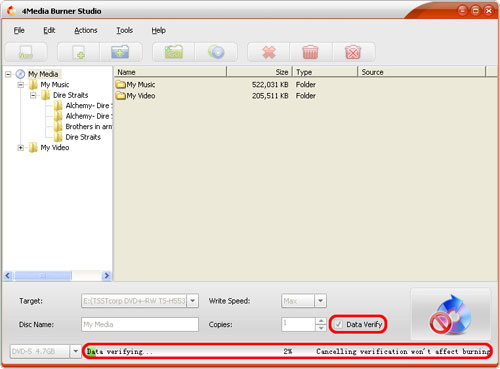Click the tree panel scrollbar right arrow

click(107, 276)
